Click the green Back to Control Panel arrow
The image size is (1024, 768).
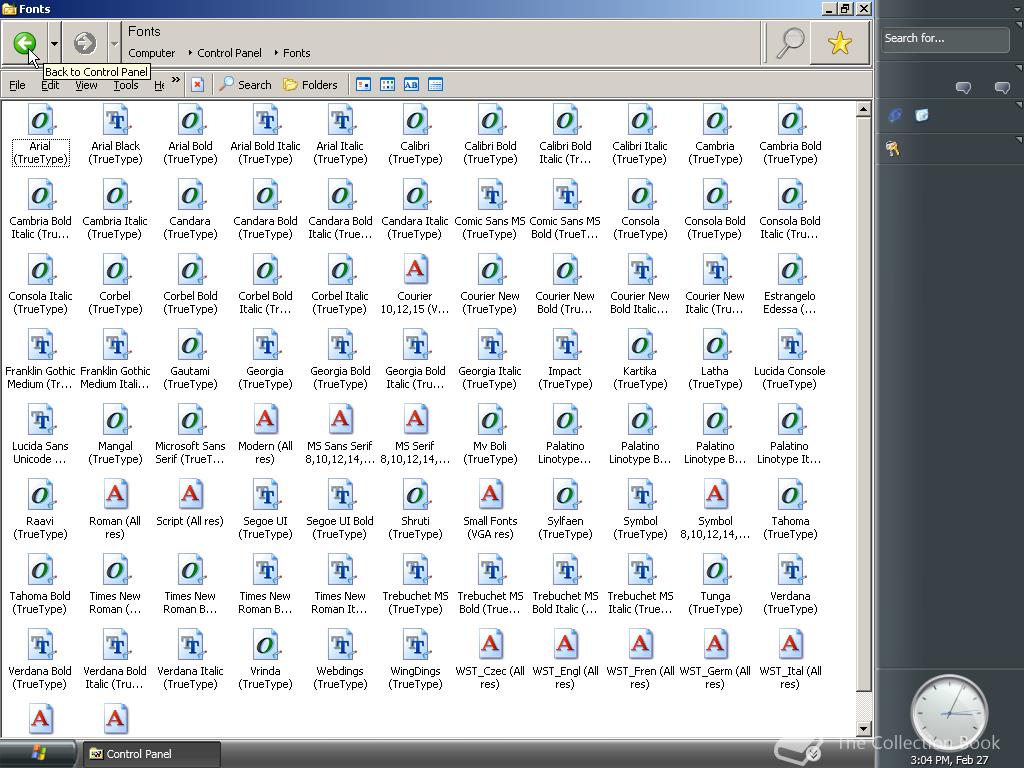click(x=25, y=43)
